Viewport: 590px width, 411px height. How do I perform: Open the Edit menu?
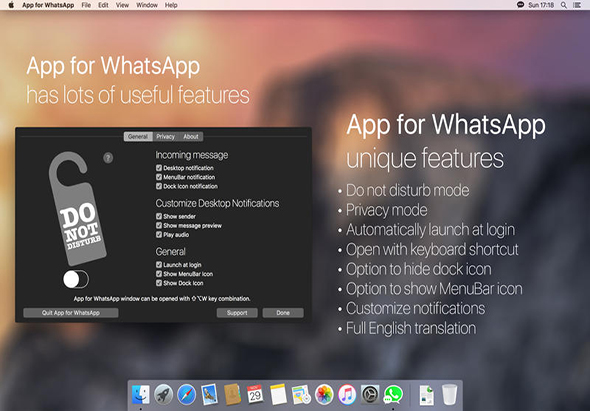point(103,5)
